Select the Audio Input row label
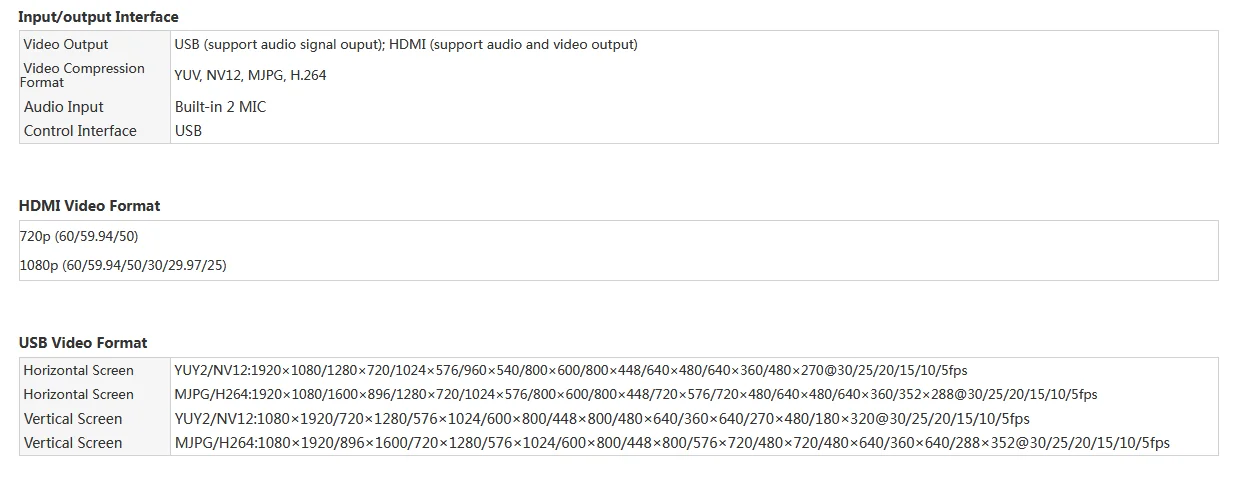This screenshot has height=496, width=1244. 64,107
